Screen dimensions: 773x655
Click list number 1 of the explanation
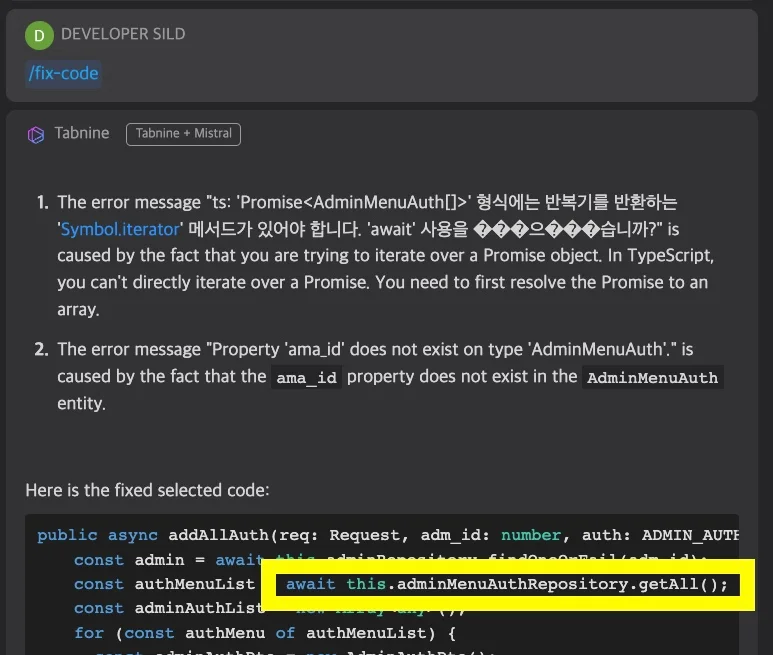[x=42, y=202]
